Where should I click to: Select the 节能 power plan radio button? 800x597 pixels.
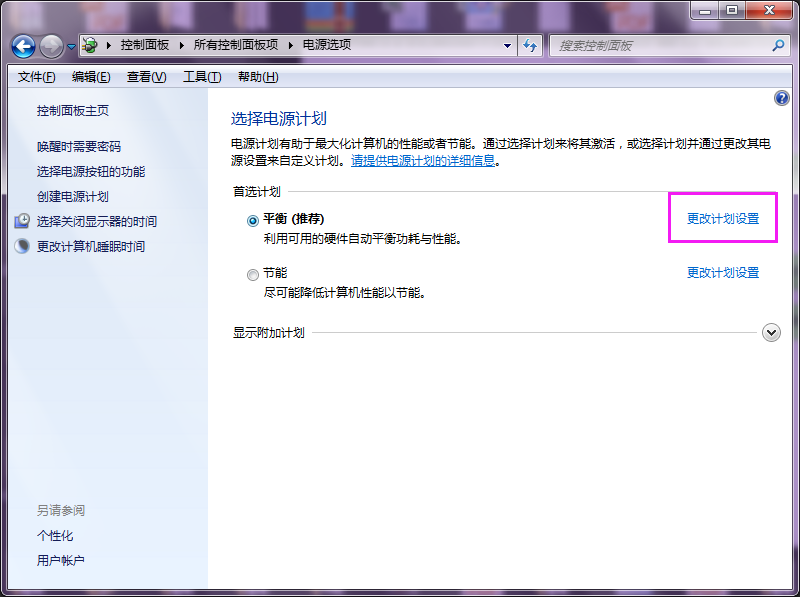pyautogui.click(x=253, y=275)
